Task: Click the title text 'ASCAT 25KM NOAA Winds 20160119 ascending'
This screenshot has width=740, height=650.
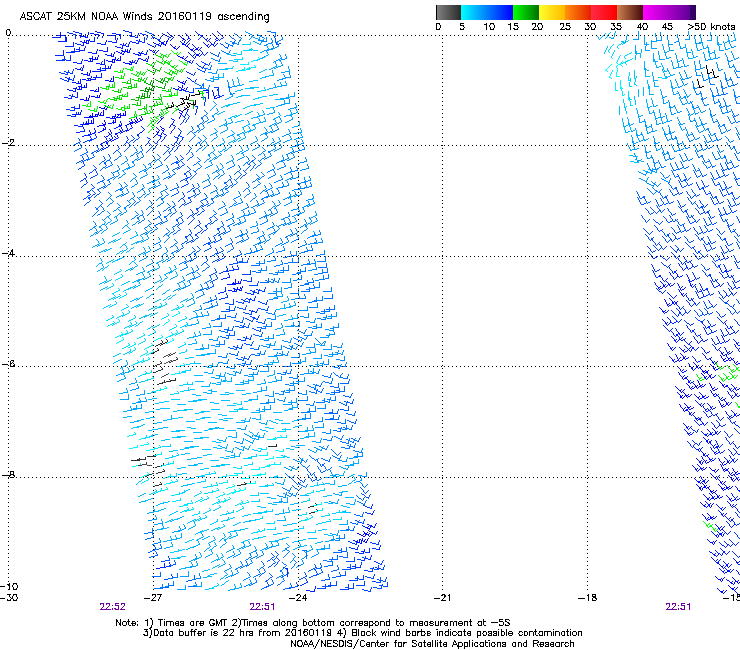Action: tap(144, 17)
